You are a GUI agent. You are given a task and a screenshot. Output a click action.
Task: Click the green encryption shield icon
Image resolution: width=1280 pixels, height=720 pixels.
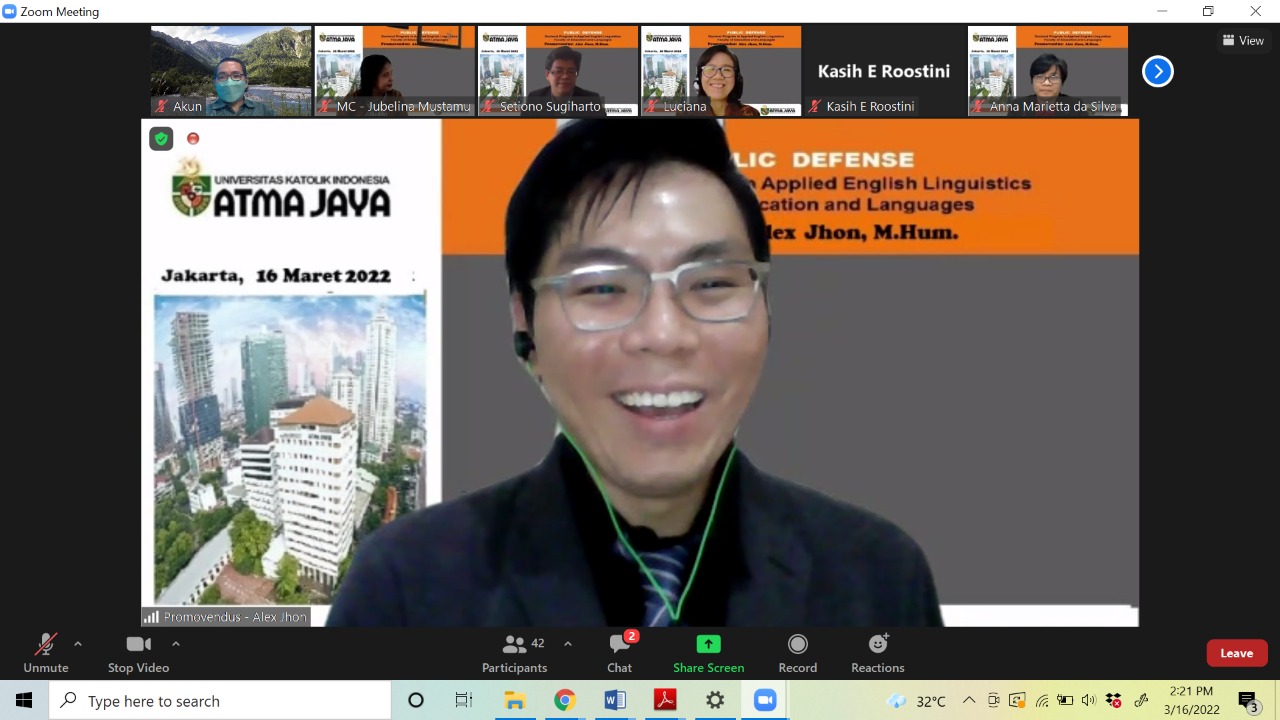point(161,139)
